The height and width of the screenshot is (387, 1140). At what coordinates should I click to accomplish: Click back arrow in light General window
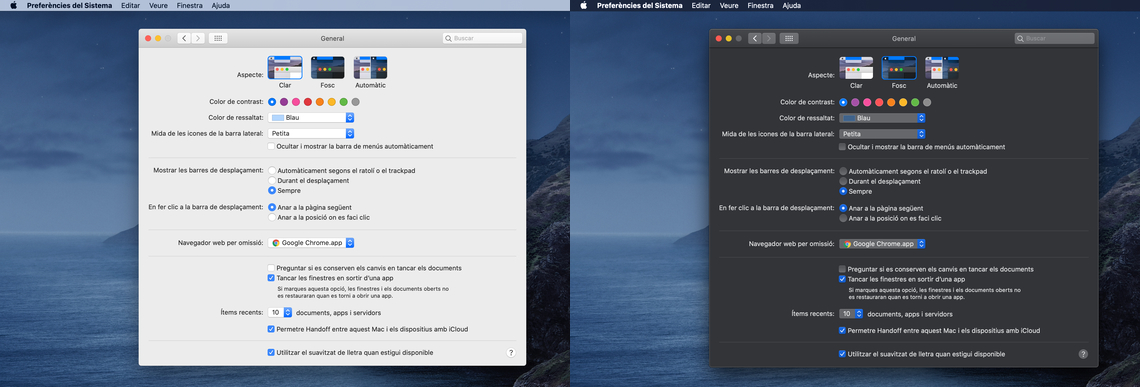(183, 38)
